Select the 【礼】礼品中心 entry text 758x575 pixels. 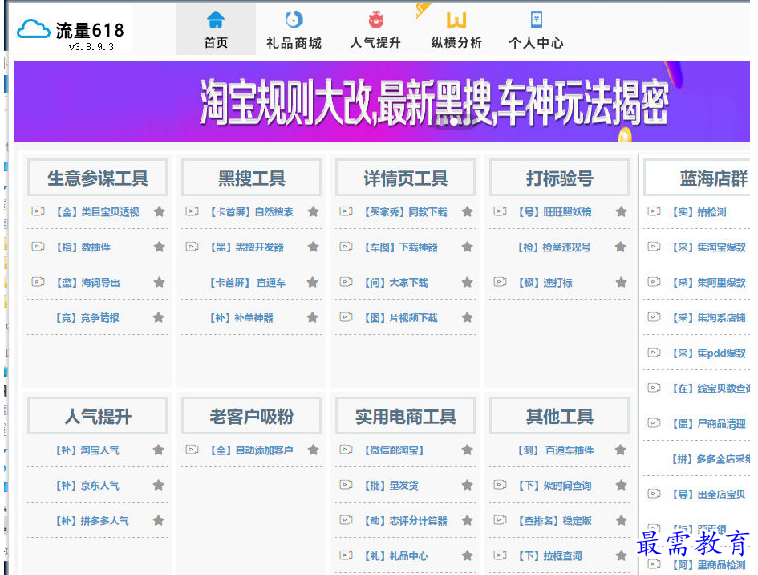point(396,556)
